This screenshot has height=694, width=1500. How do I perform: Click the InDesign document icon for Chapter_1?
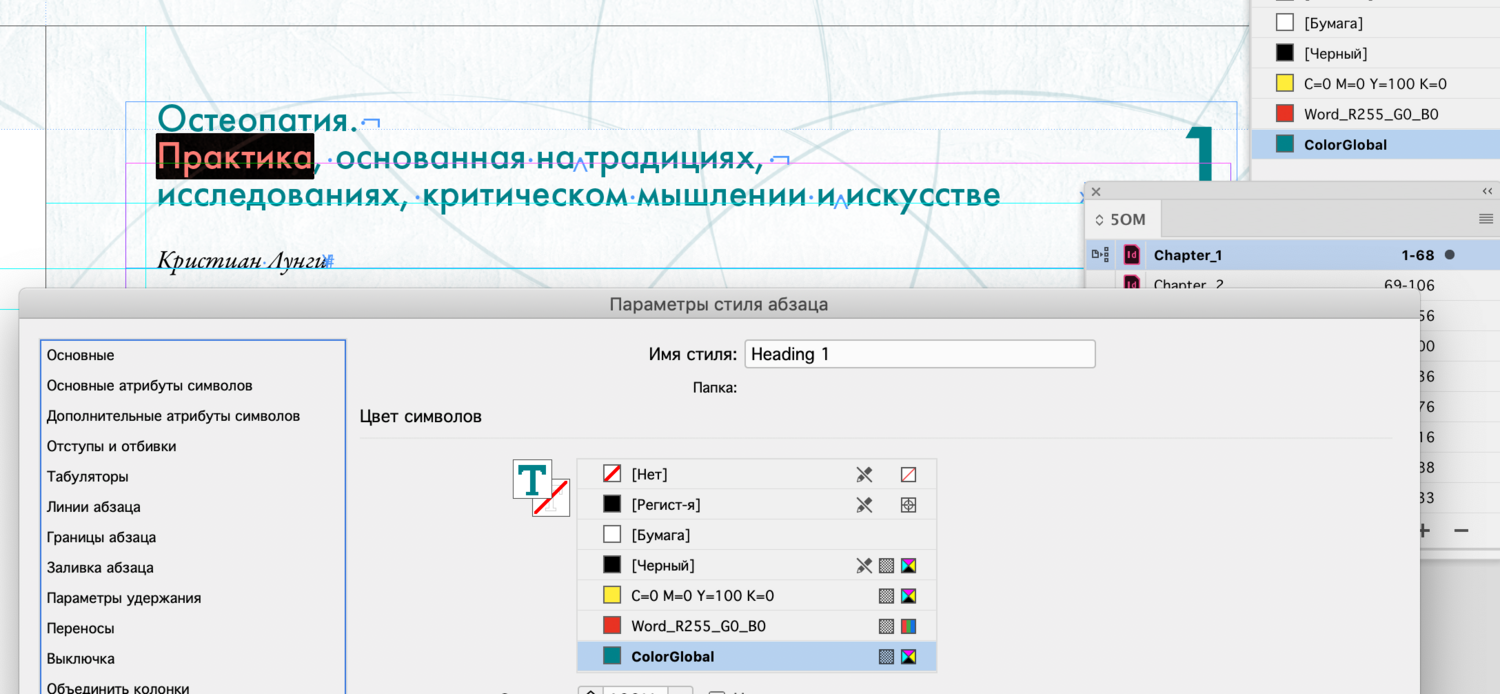[1132, 255]
